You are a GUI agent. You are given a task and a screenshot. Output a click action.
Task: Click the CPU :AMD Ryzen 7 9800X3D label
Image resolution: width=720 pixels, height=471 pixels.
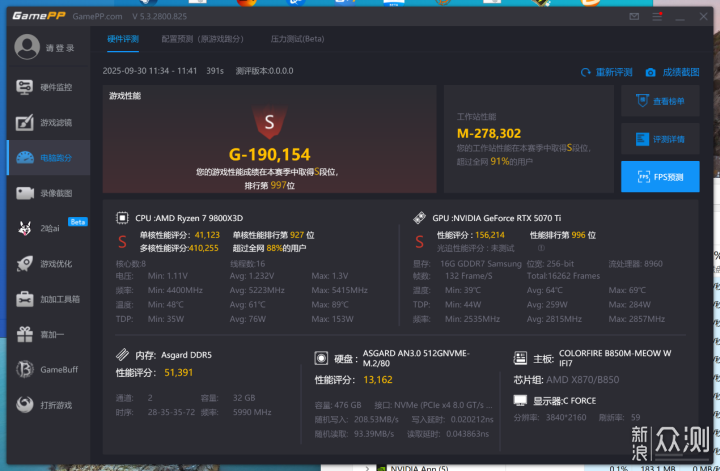click(x=189, y=218)
